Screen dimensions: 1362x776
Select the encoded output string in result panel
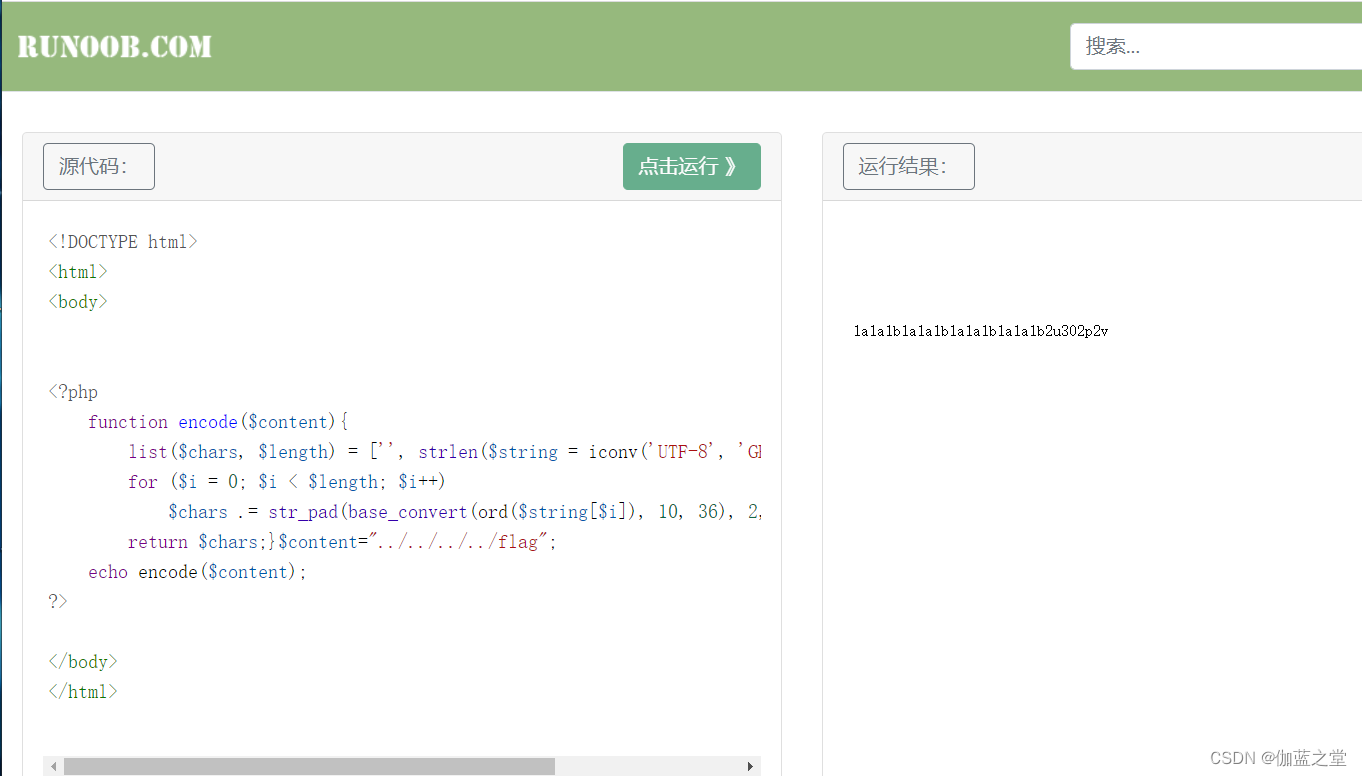point(981,330)
